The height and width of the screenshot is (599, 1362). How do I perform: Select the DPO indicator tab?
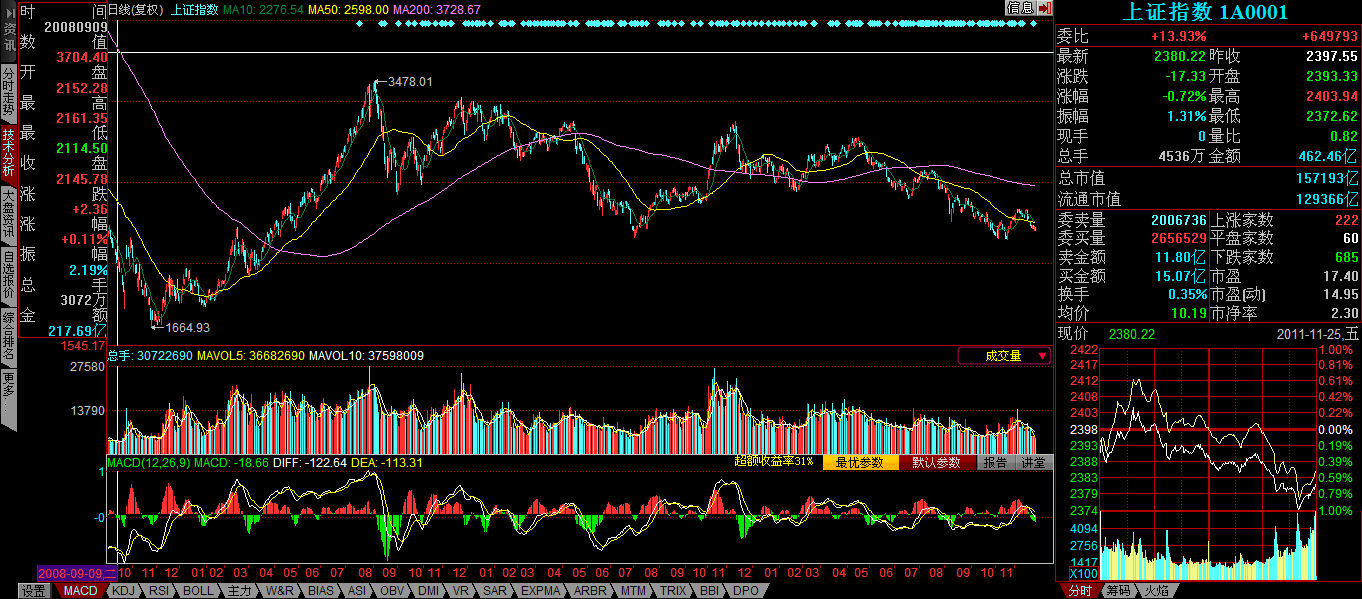pos(745,591)
